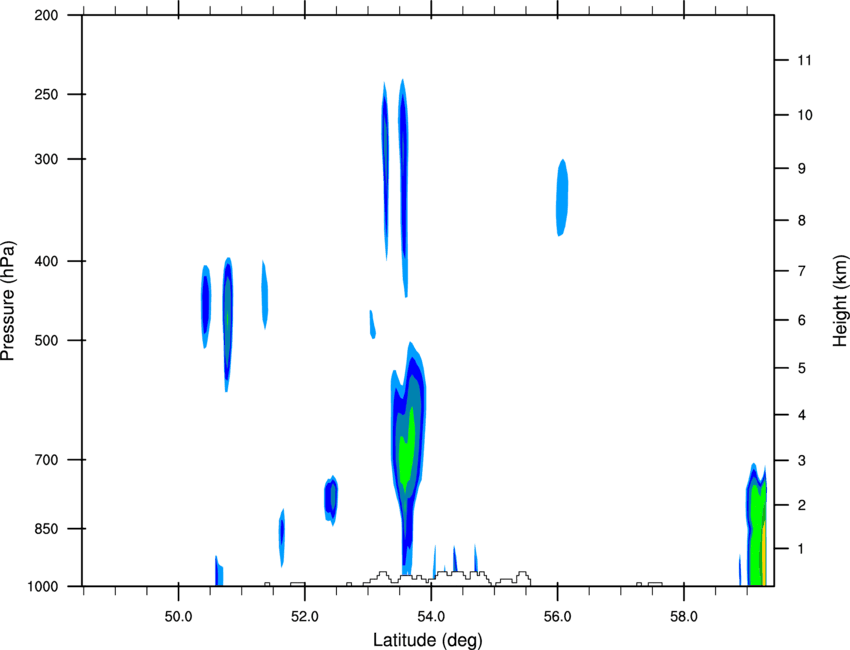The width and height of the screenshot is (850, 650).
Task: Pick the height label 3
Action: (801, 461)
